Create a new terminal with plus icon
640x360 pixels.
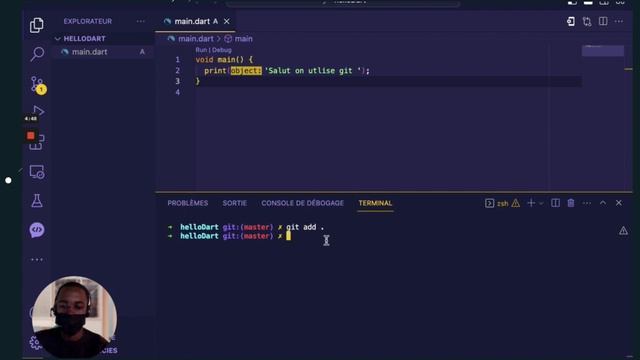pyautogui.click(x=531, y=203)
